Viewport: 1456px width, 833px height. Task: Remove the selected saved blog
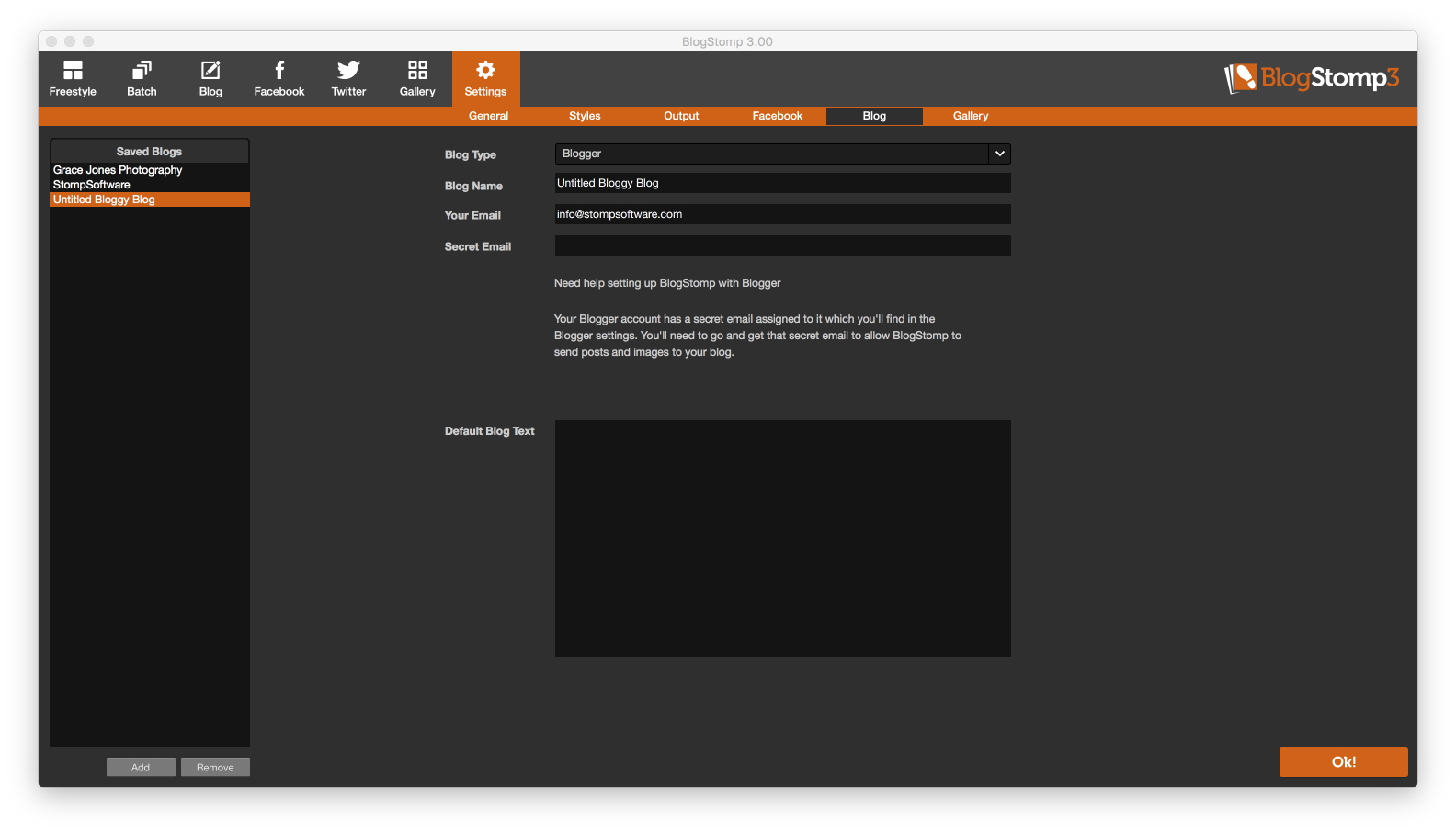pos(215,768)
